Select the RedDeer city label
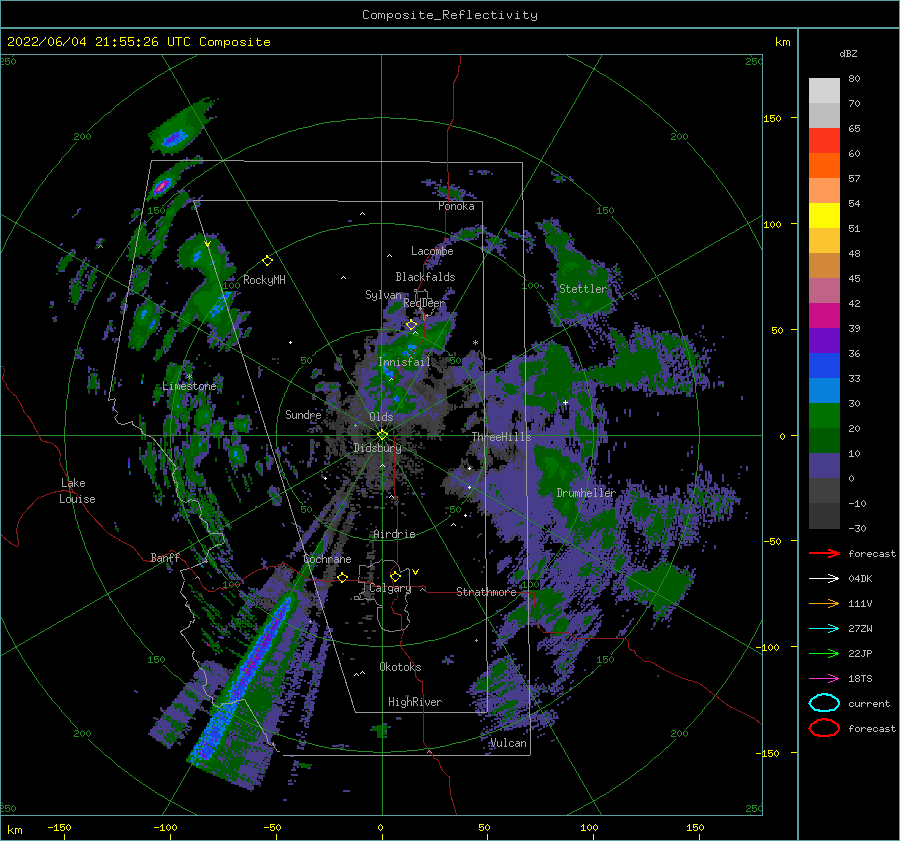This screenshot has height=841, width=900. tap(424, 303)
